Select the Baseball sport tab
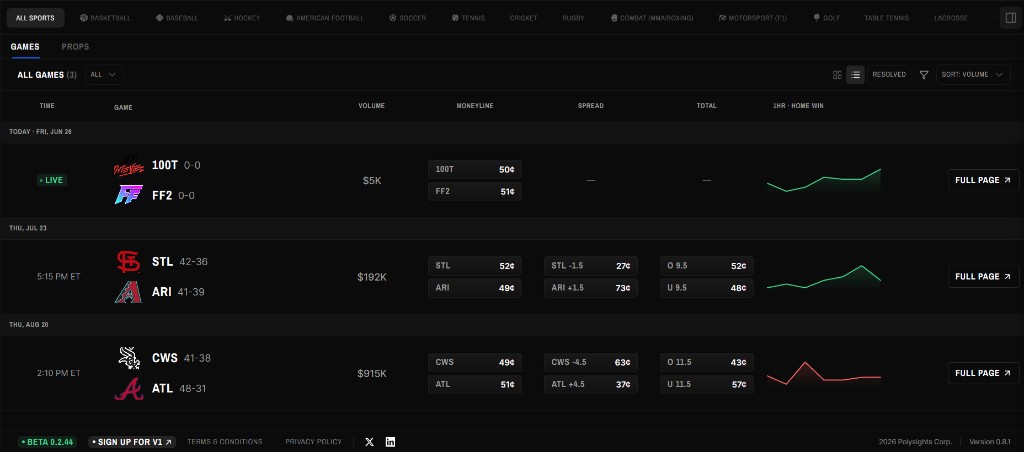Viewport: 1024px width, 452px height. pyautogui.click(x=177, y=18)
